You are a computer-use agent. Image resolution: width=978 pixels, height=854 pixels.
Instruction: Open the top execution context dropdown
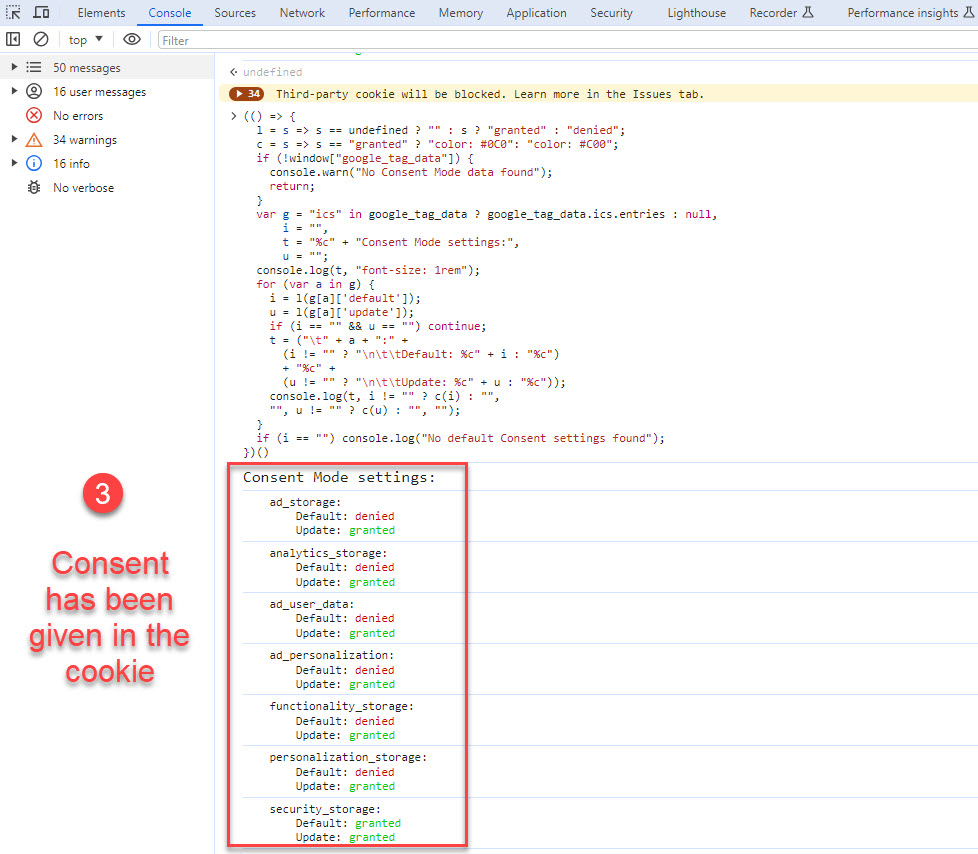click(x=83, y=39)
